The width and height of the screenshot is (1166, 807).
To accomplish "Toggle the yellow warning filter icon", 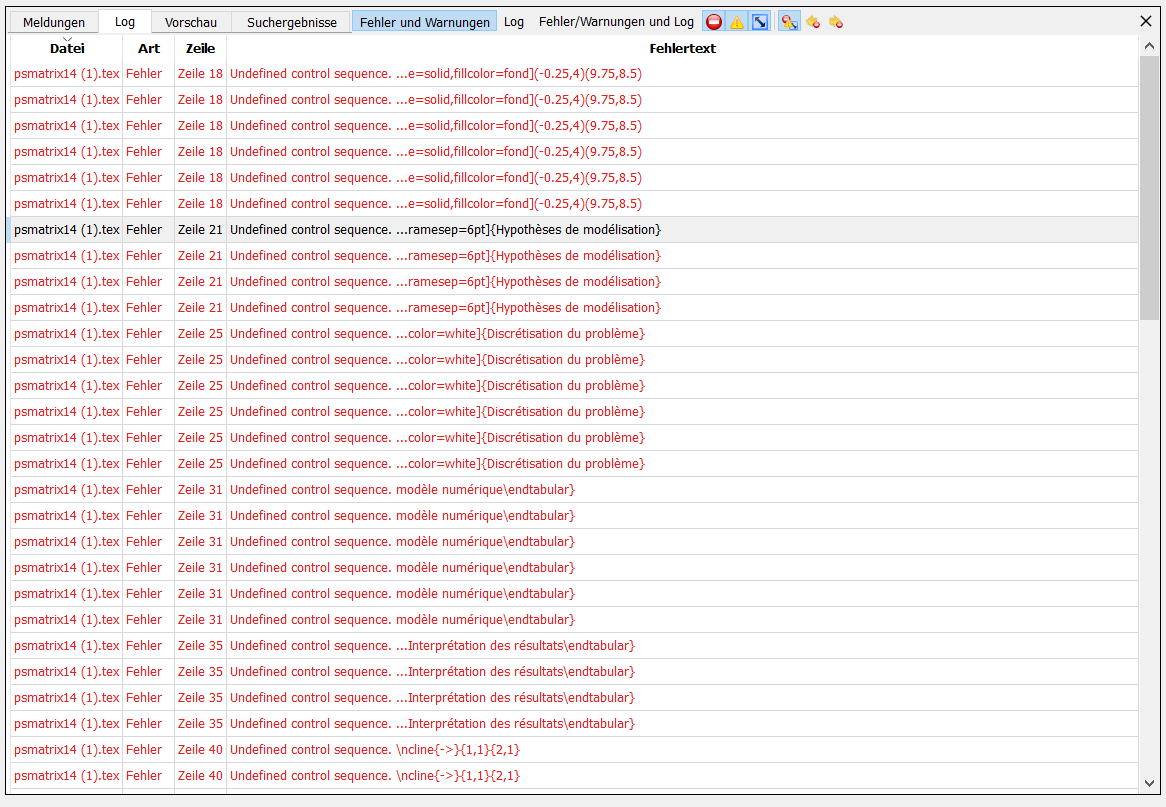I will click(x=737, y=22).
